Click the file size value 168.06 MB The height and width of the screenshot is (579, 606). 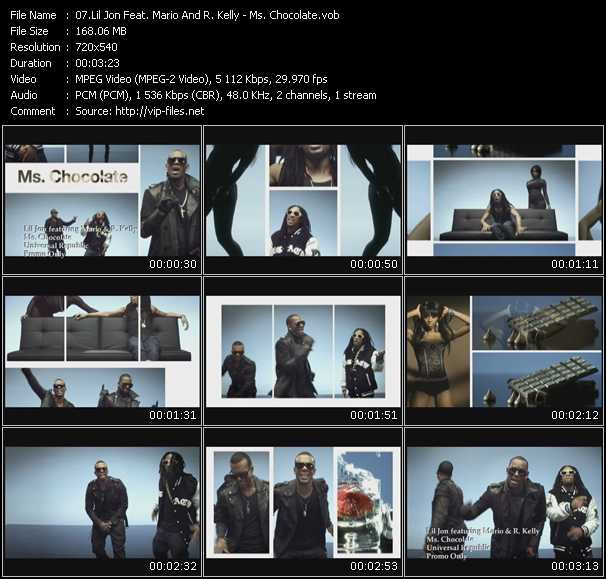pos(101,31)
